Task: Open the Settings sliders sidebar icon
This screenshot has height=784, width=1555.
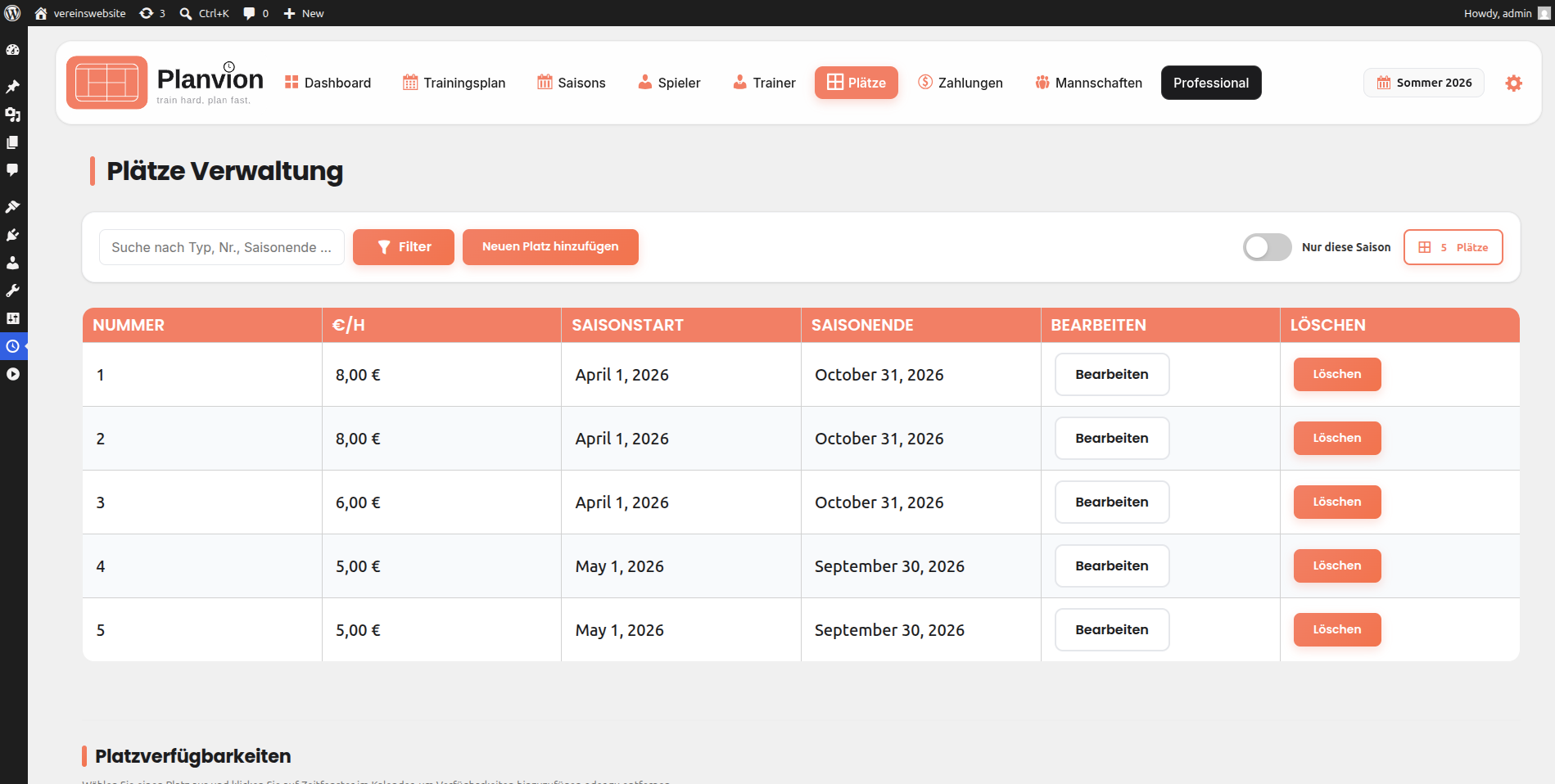Action: pos(12,318)
